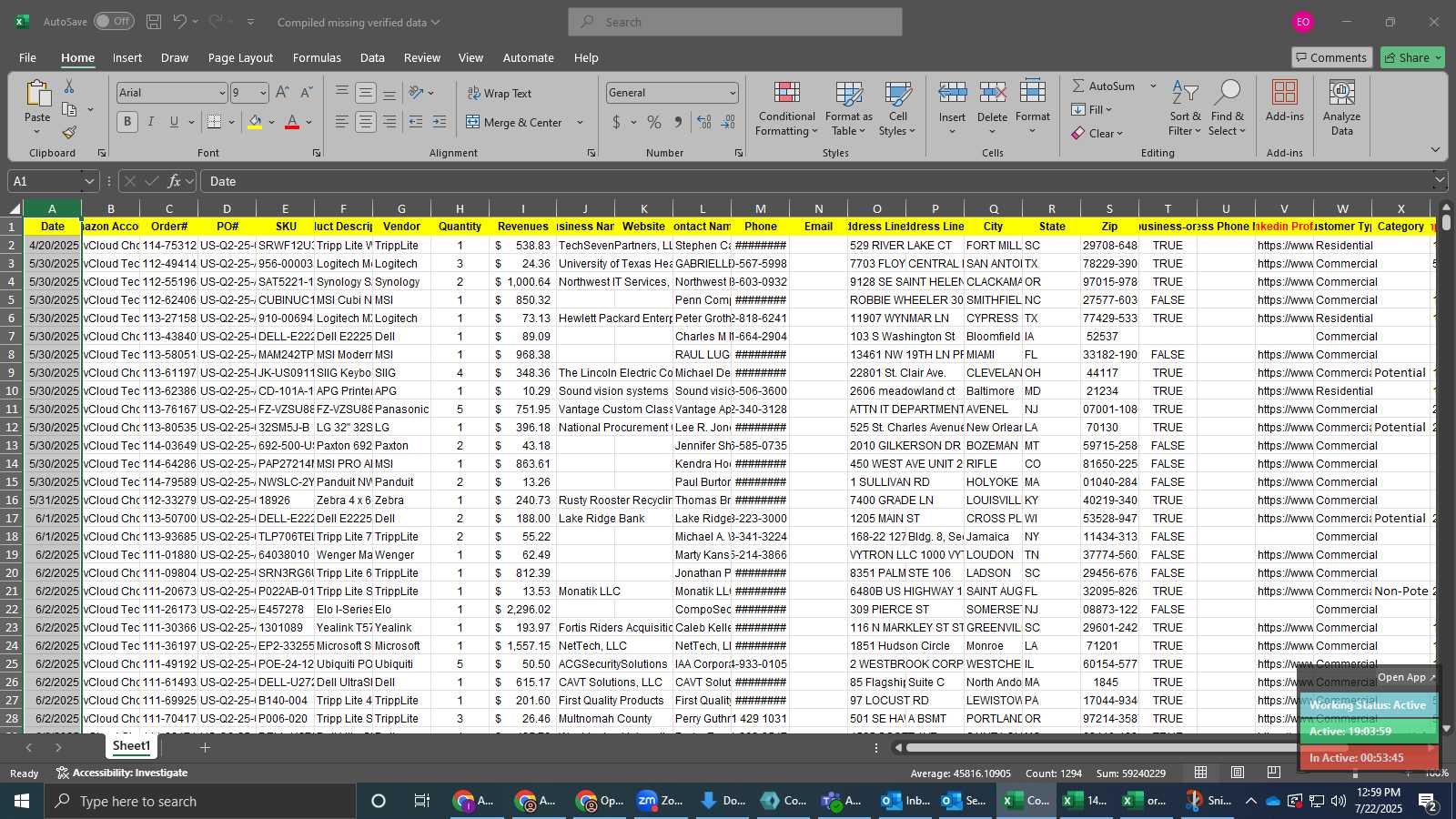Click the Align Right icon
Screen dimensions: 1456x819
[389, 122]
